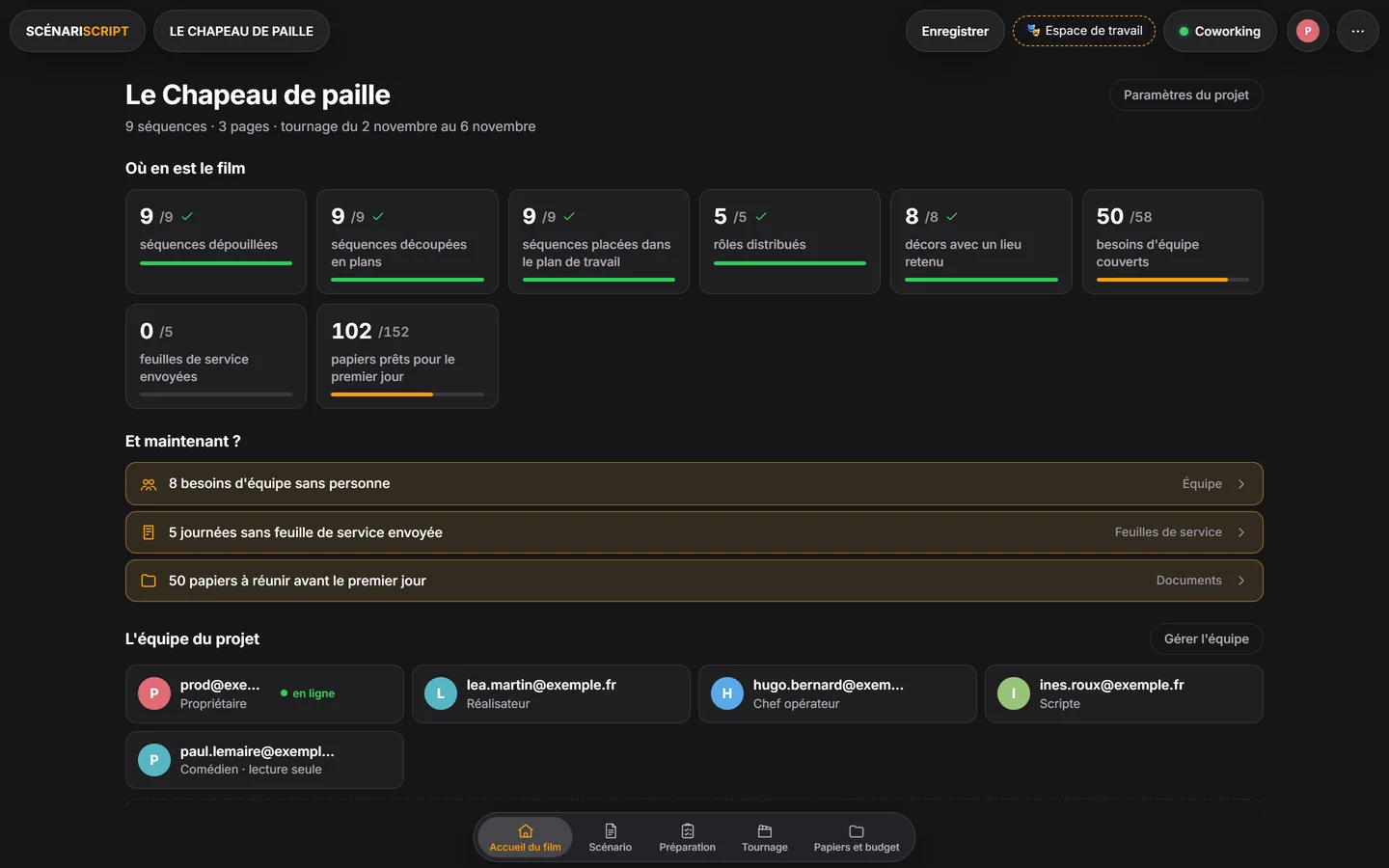The width and height of the screenshot is (1389, 868).
Task: Open the 'décors avec un lieu retenu' card
Action: coord(981,241)
